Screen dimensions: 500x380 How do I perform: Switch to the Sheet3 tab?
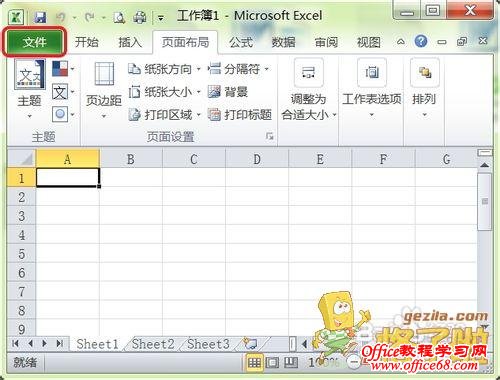[x=208, y=344]
